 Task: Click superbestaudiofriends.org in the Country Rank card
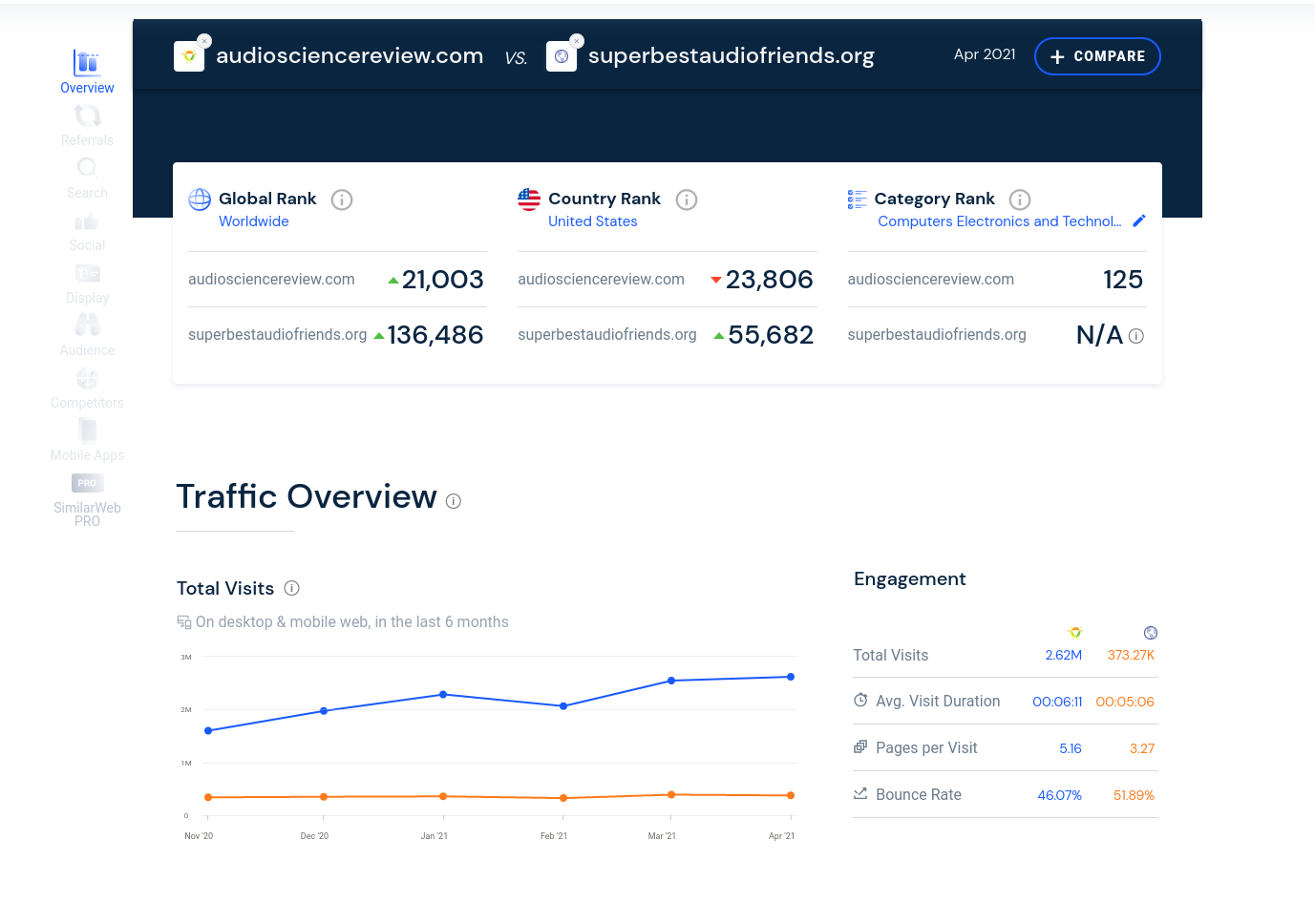tap(607, 335)
